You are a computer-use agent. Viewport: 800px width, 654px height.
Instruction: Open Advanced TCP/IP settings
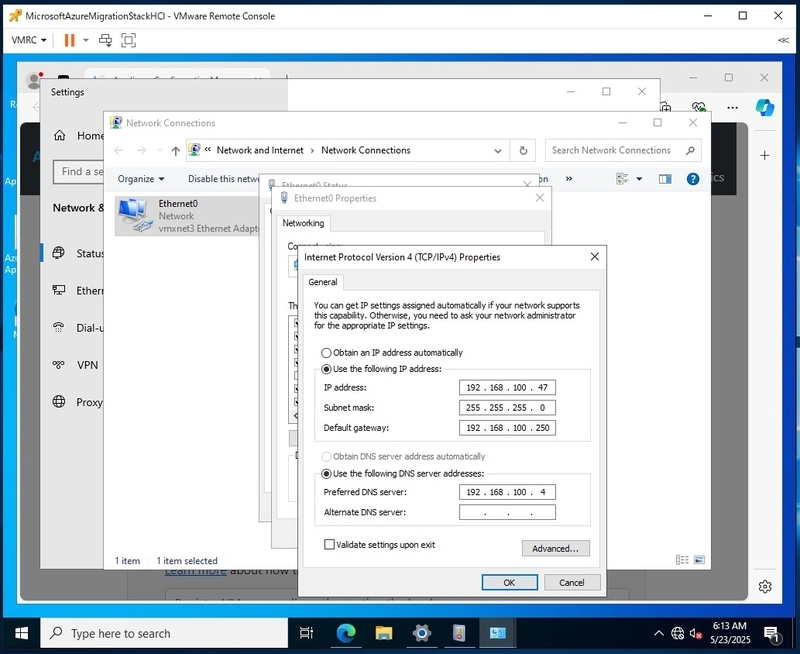(556, 548)
